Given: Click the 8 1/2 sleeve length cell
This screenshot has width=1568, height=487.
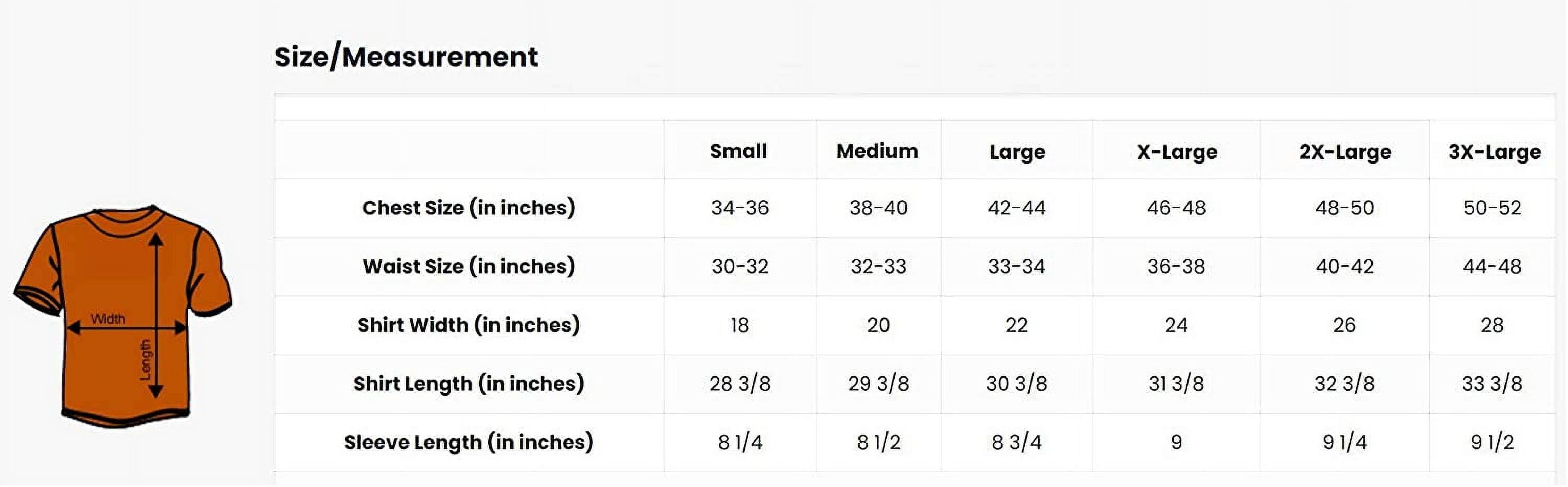Looking at the screenshot, I should pos(878,442).
